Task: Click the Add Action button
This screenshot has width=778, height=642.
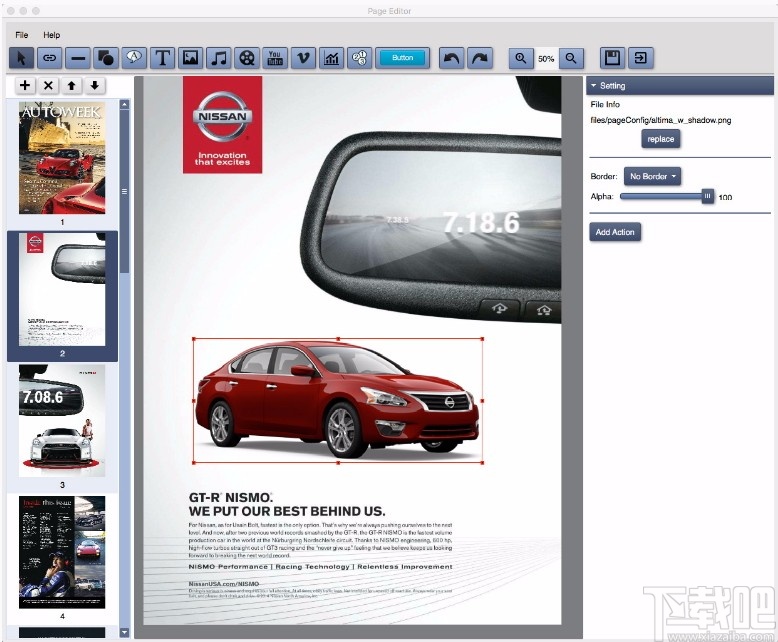Action: pos(615,232)
